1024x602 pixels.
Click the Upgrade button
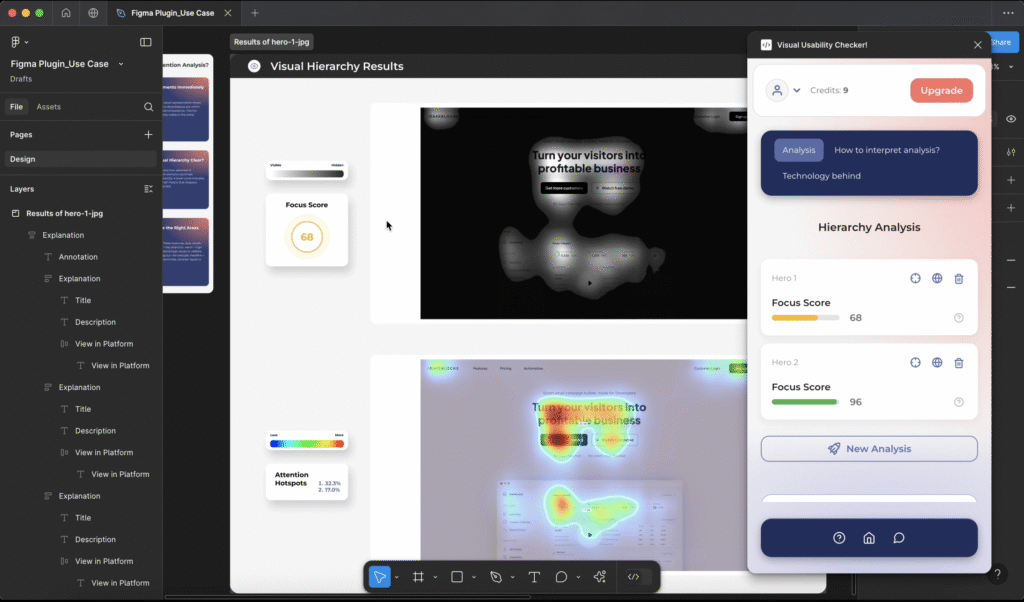pos(941,90)
